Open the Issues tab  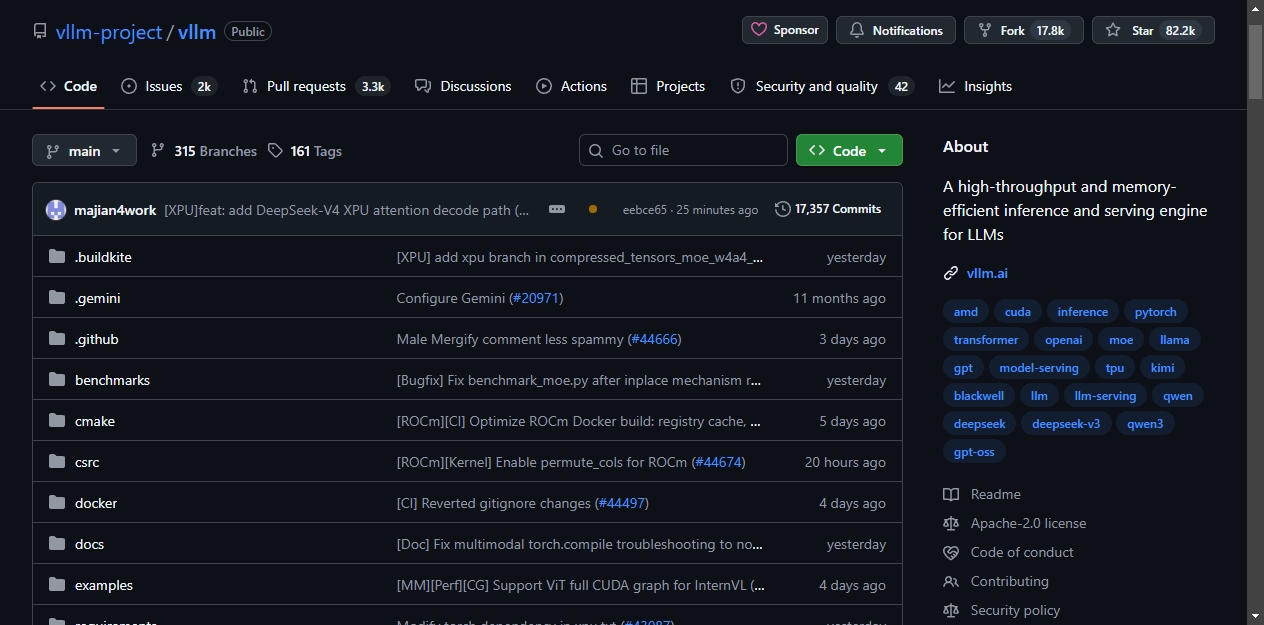pos(168,86)
